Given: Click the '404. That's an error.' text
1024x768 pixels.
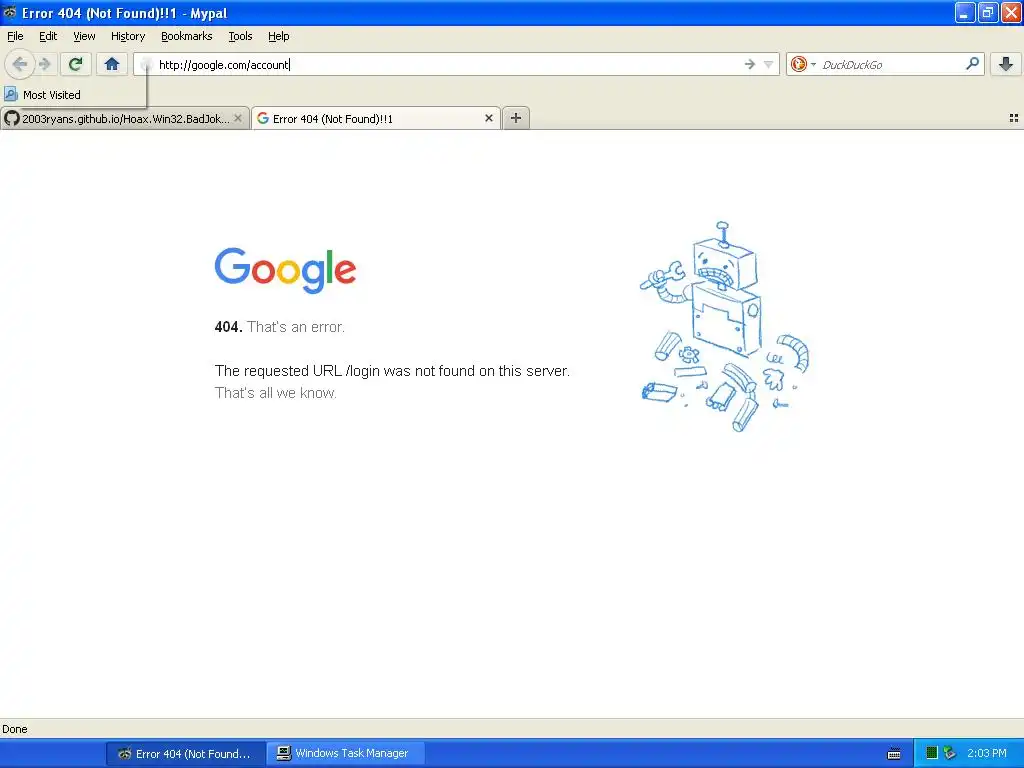Looking at the screenshot, I should coord(280,327).
